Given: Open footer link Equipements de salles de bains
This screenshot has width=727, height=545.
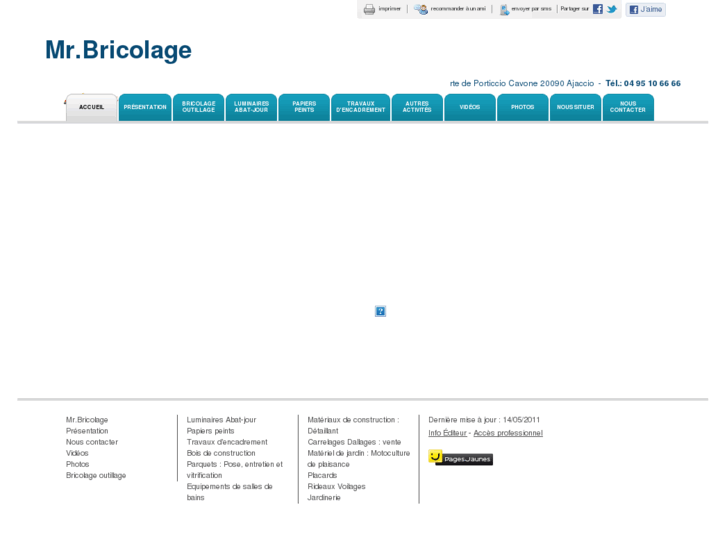Looking at the screenshot, I should (230, 492).
